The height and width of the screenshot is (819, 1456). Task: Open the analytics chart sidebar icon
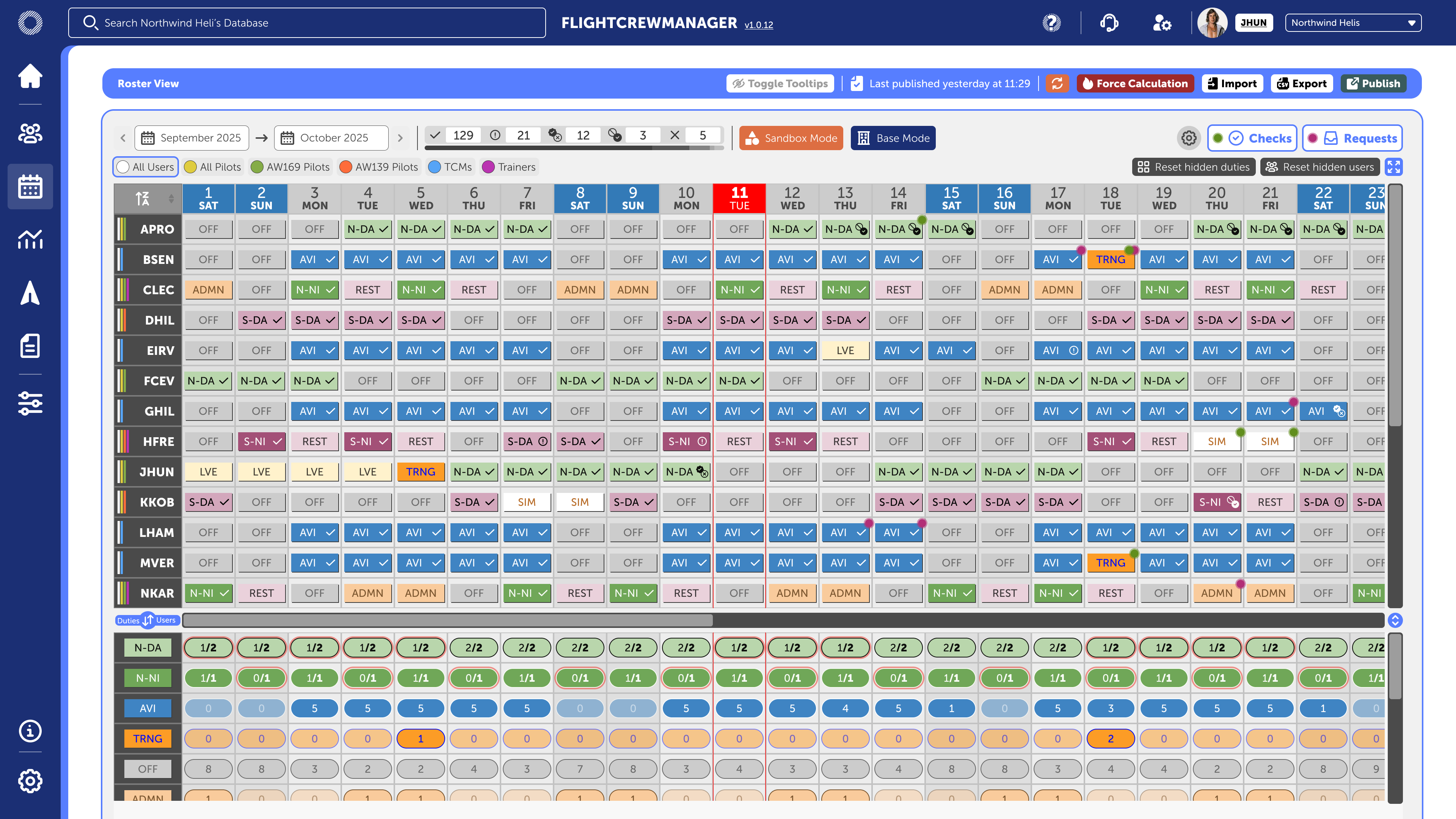pyautogui.click(x=30, y=239)
